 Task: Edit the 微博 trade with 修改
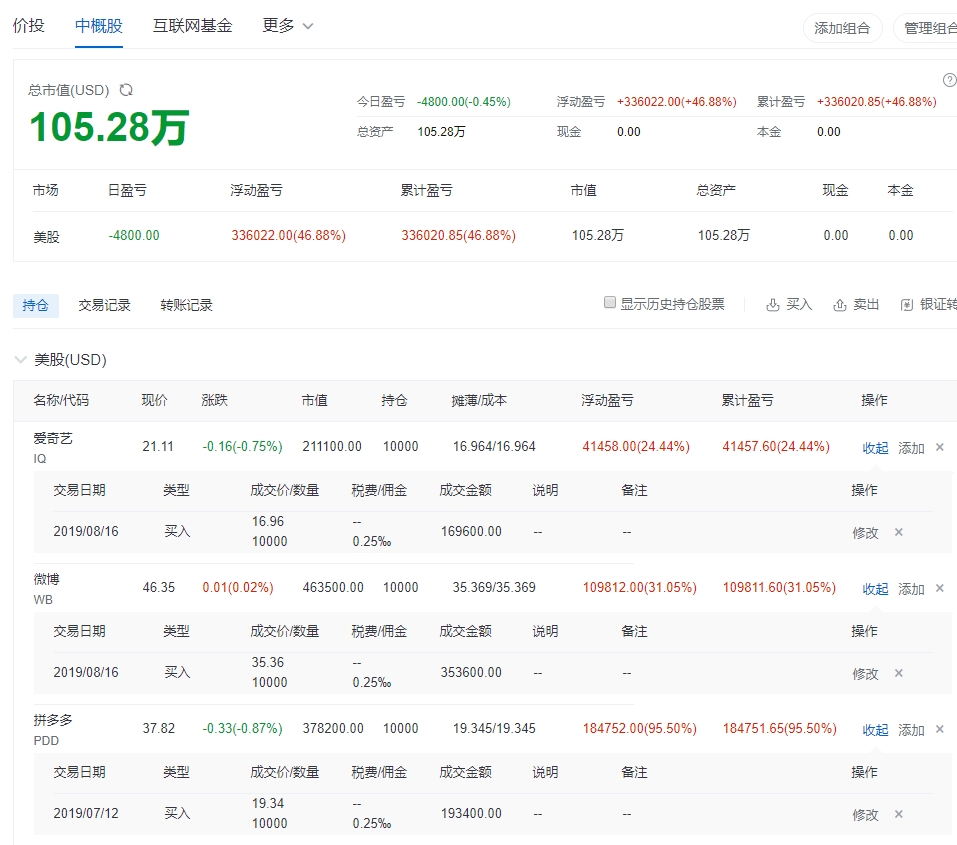pyautogui.click(x=865, y=674)
